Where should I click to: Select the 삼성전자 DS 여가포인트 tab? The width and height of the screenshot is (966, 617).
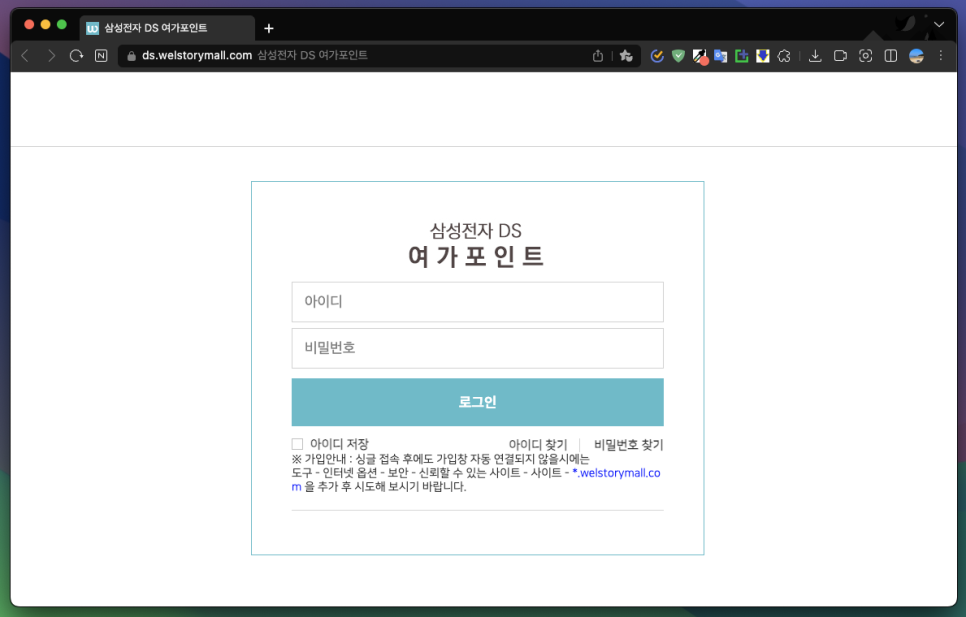[167, 28]
